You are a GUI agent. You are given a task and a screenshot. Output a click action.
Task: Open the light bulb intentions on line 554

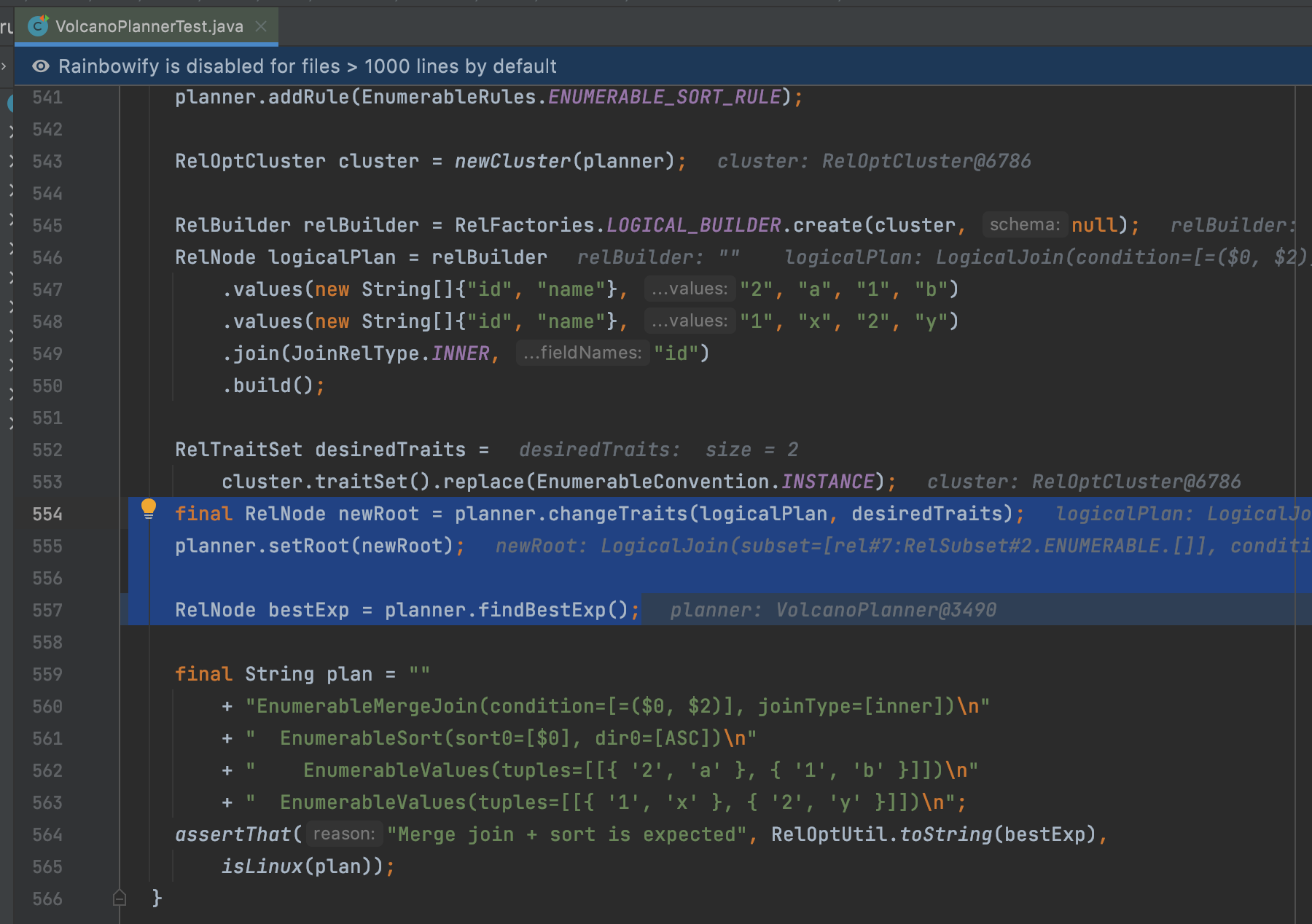149,508
